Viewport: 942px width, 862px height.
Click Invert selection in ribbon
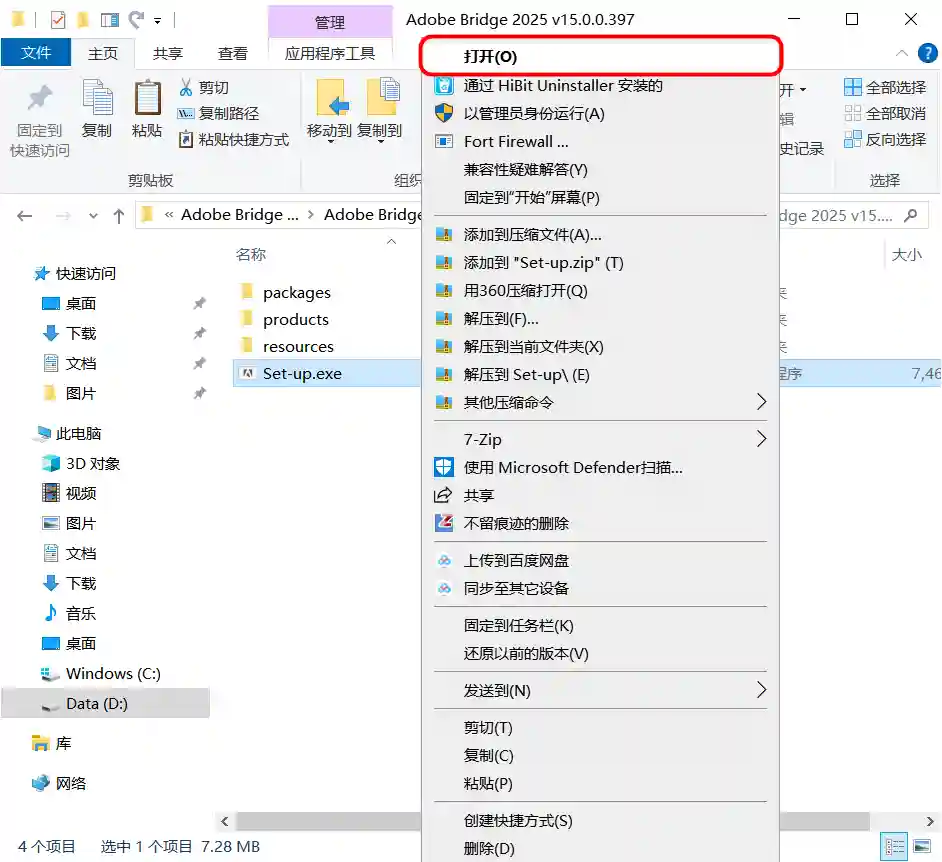pos(885,140)
